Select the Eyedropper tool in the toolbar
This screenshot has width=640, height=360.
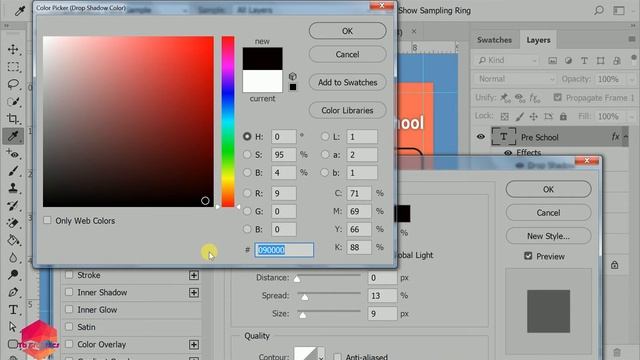13,136
